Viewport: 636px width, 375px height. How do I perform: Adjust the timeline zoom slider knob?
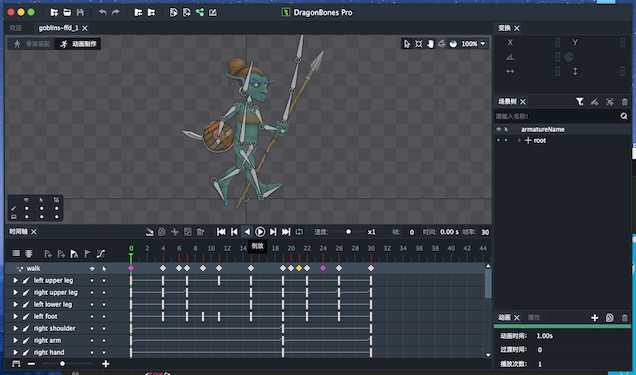point(62,364)
